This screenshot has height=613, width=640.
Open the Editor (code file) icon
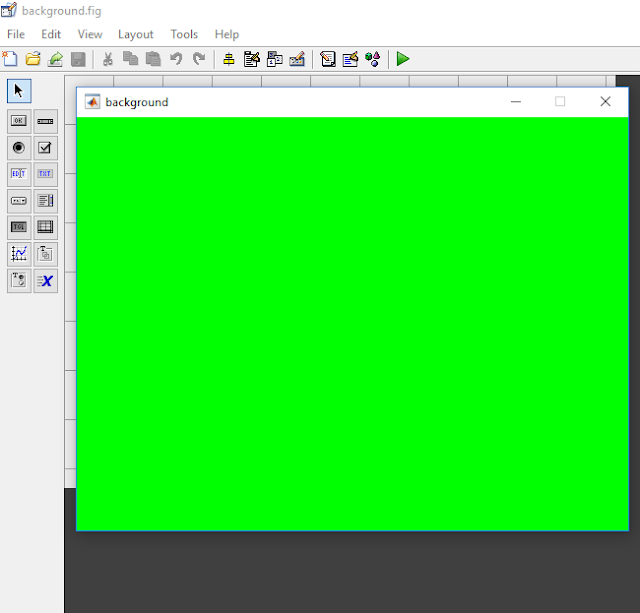[x=328, y=59]
